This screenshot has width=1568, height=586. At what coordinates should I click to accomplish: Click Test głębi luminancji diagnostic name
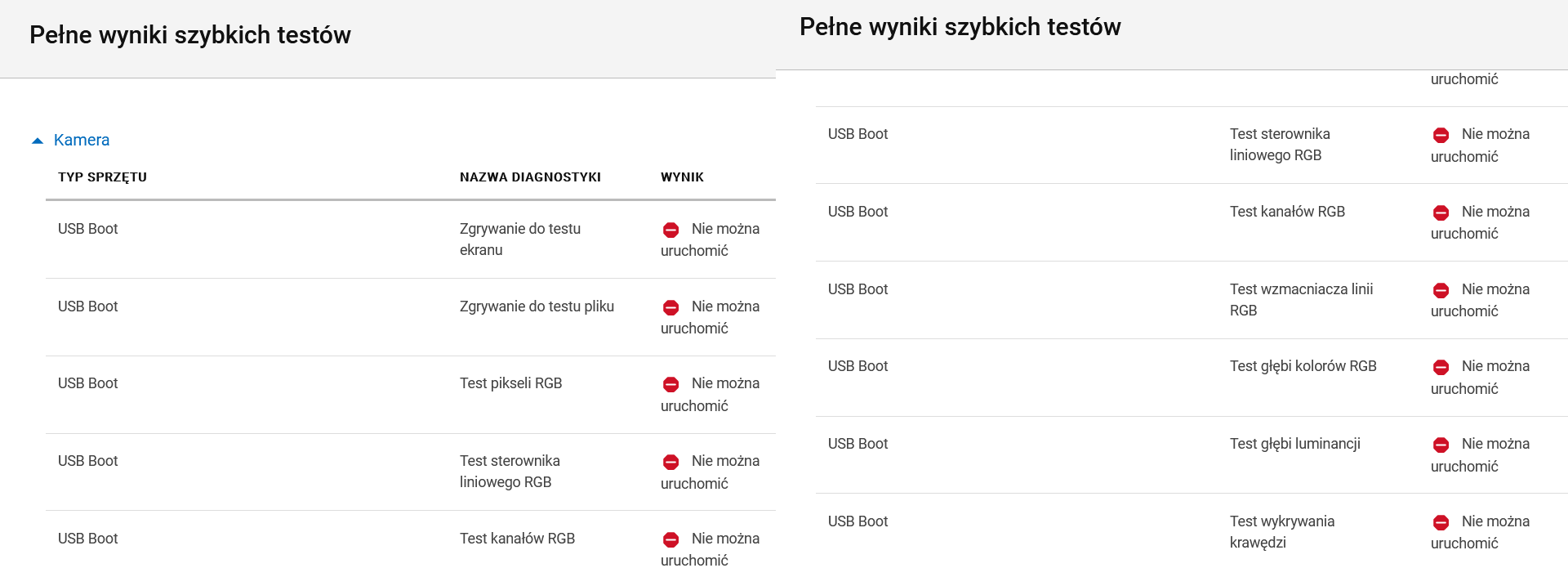coord(1295,444)
